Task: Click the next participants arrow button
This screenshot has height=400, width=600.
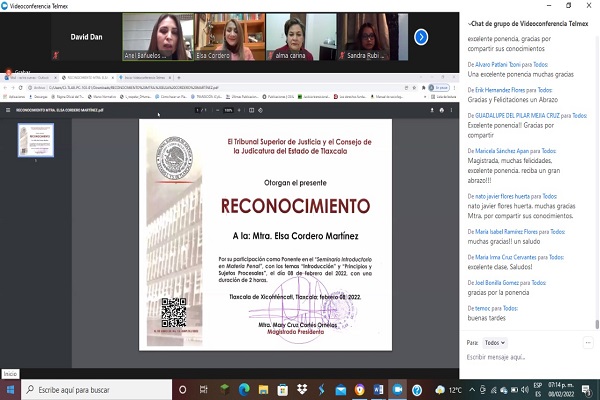Action: [421, 36]
